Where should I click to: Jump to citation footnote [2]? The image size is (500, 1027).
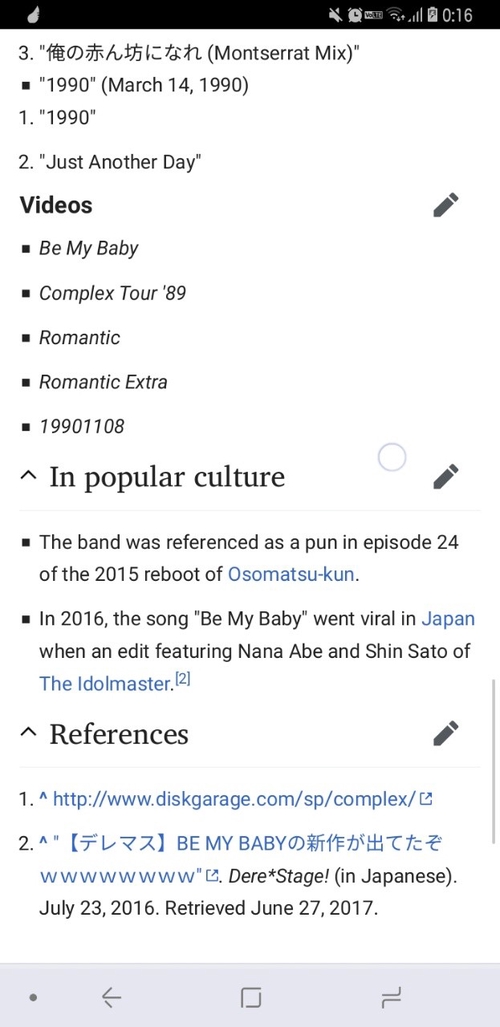(x=182, y=679)
